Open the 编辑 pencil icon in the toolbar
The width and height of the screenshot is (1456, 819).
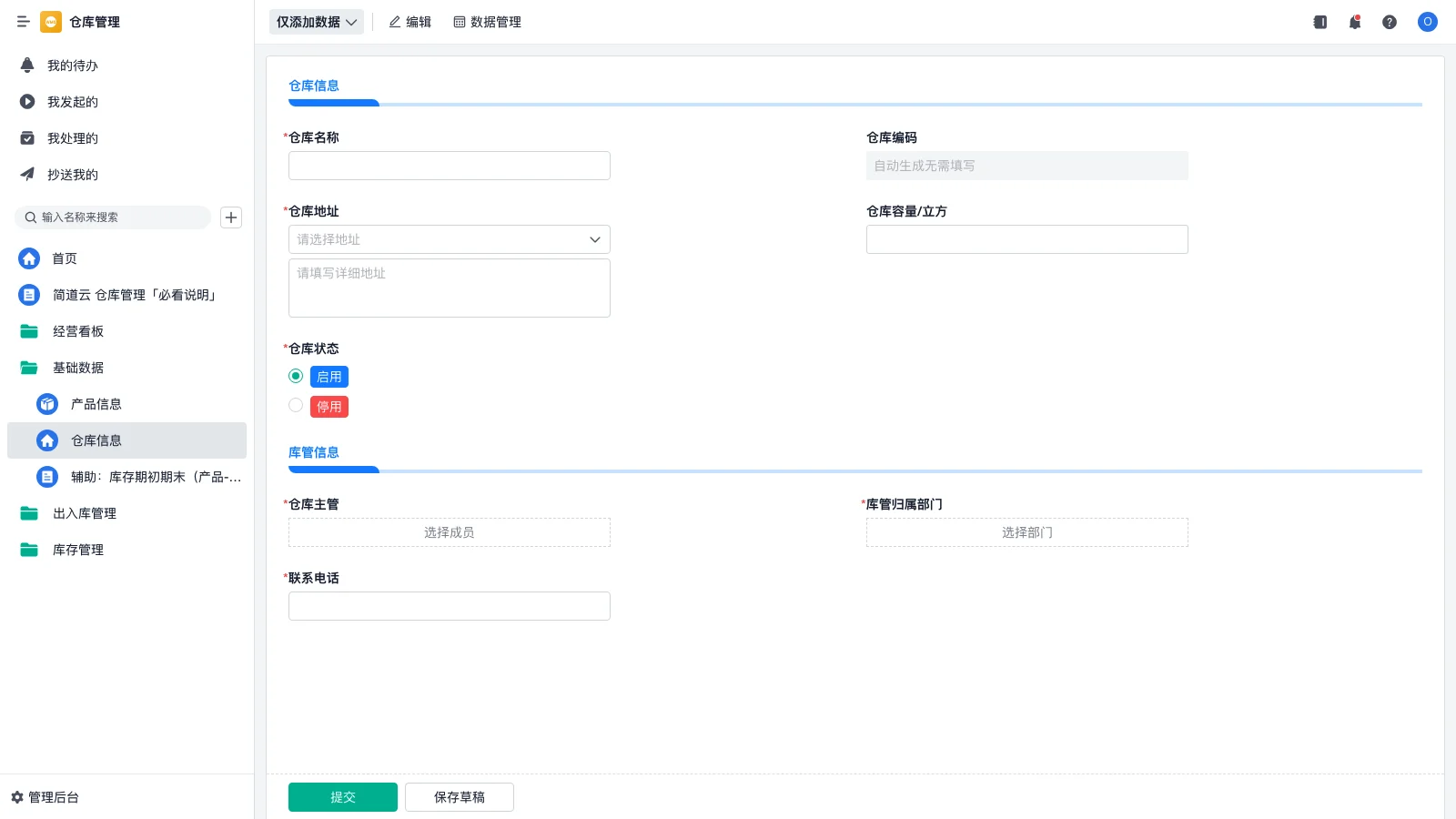click(x=393, y=22)
